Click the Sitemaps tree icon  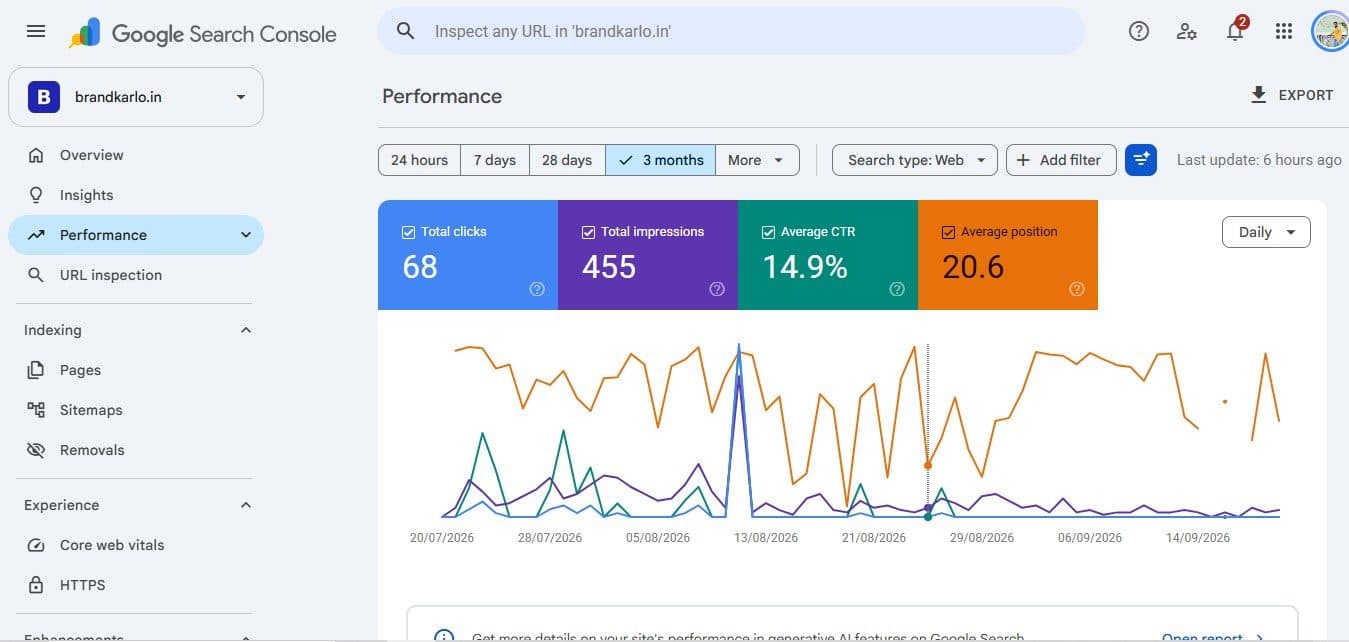pyautogui.click(x=36, y=410)
